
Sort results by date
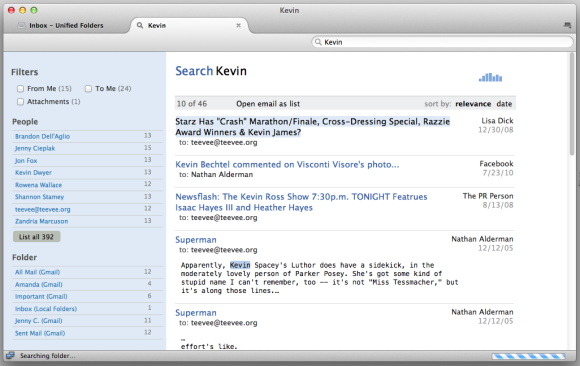pyautogui.click(x=504, y=104)
